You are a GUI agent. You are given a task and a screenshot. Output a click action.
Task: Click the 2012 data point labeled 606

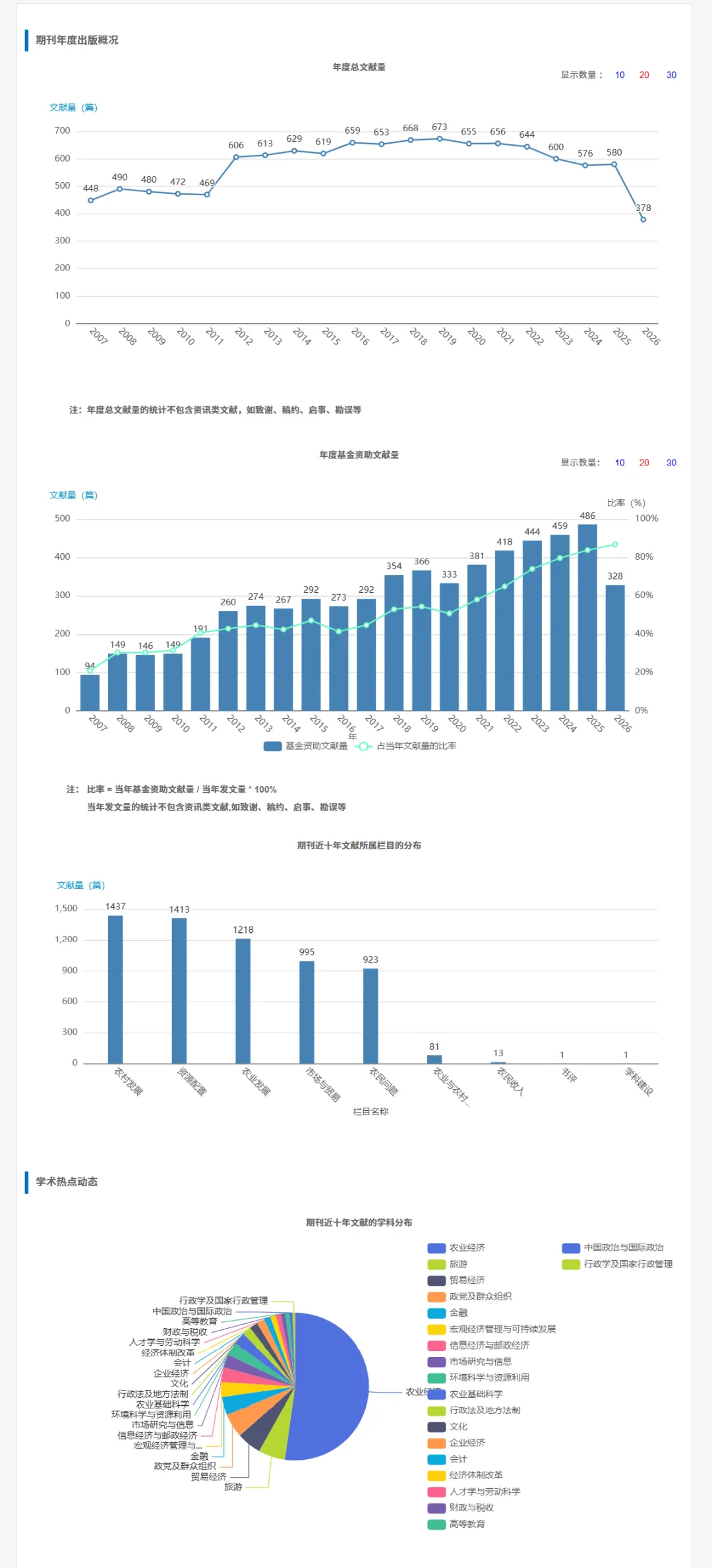click(236, 157)
